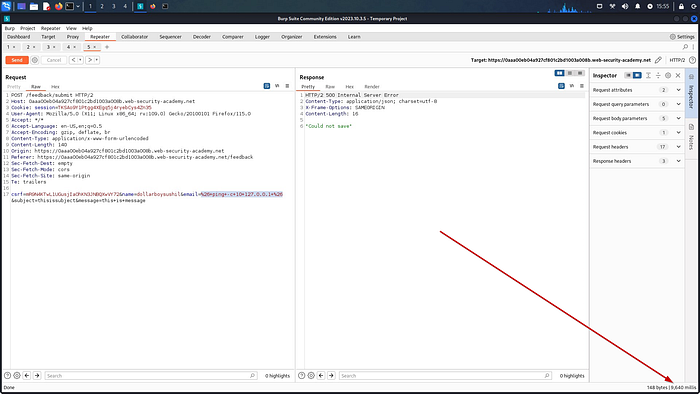Click Inspector collapse-all icon
The height and width of the screenshot is (394, 700).
point(658,75)
